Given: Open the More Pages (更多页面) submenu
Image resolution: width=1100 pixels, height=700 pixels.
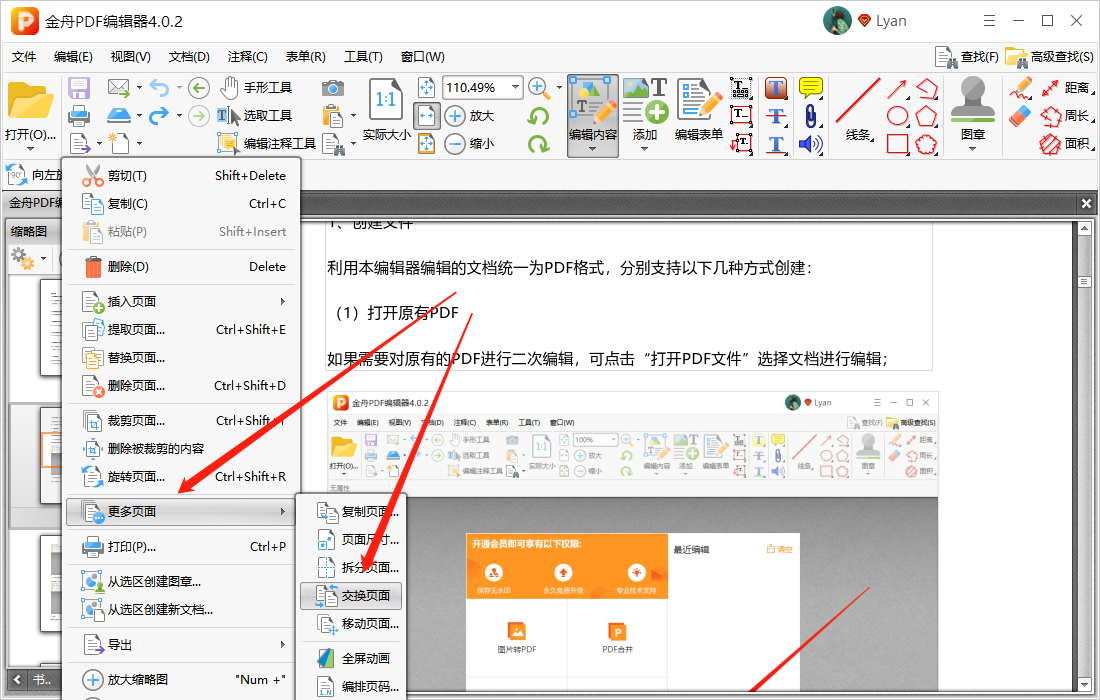Looking at the screenshot, I should [x=180, y=511].
